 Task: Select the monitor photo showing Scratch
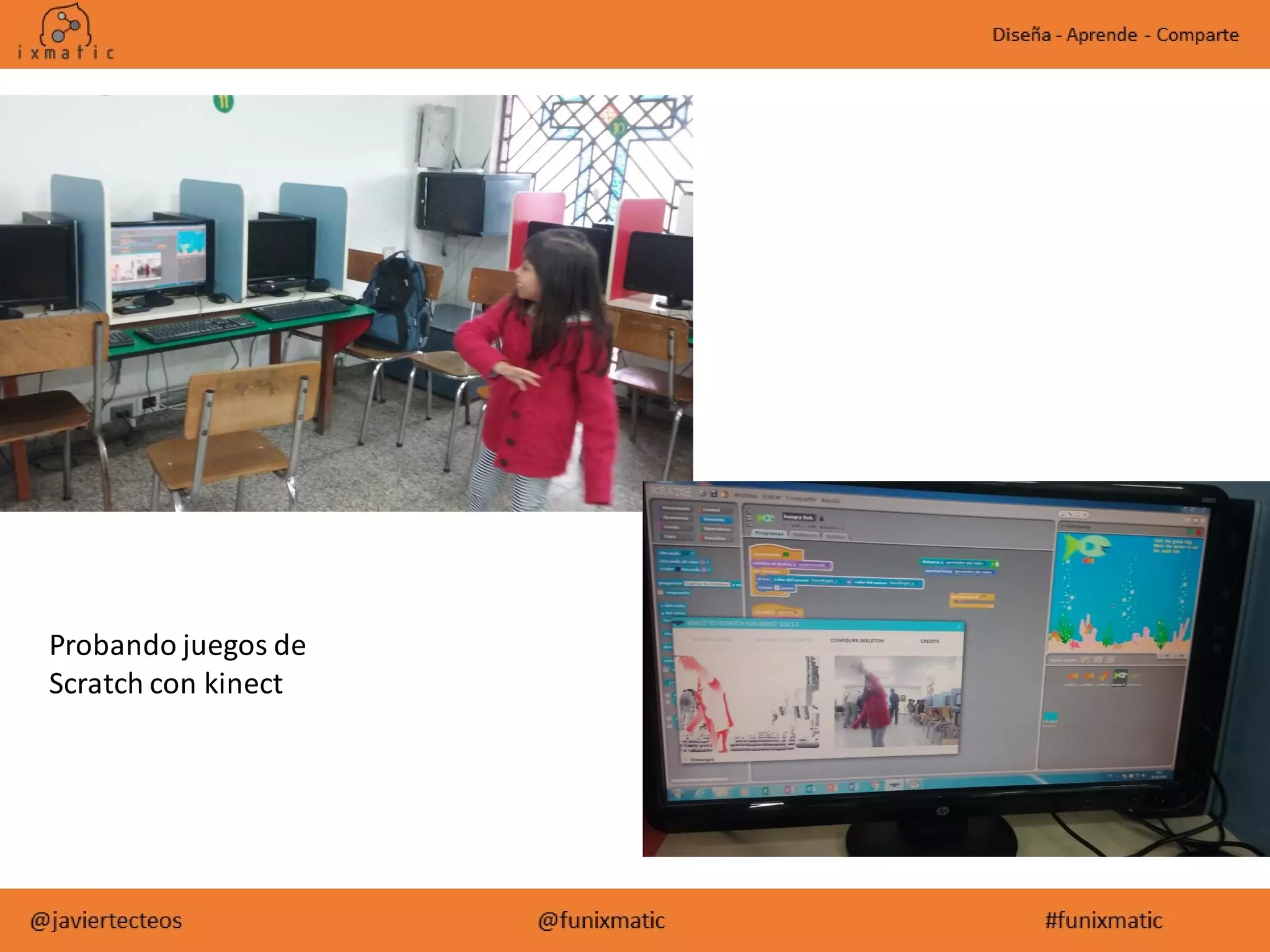tap(956, 669)
